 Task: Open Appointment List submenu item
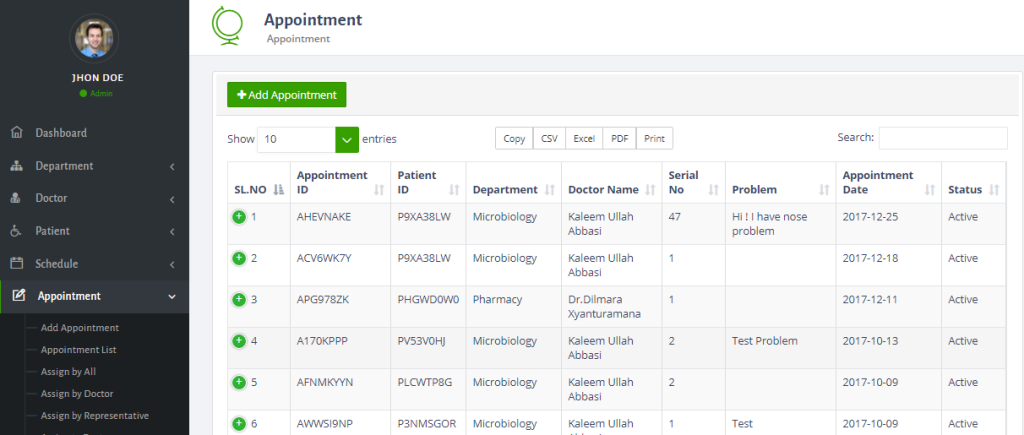tap(78, 350)
